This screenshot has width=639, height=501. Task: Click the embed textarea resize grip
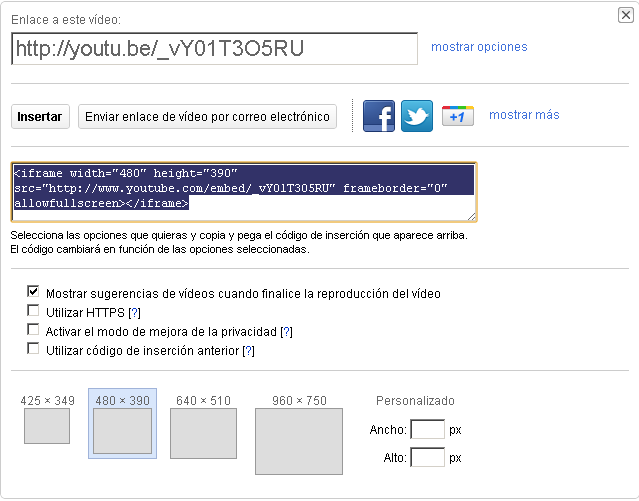pyautogui.click(x=472, y=217)
